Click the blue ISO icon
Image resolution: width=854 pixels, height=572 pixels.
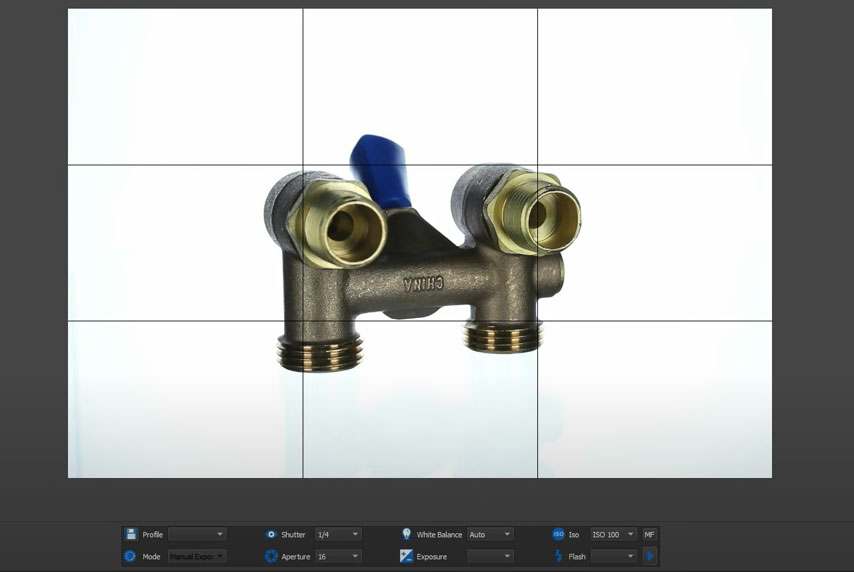(x=558, y=534)
